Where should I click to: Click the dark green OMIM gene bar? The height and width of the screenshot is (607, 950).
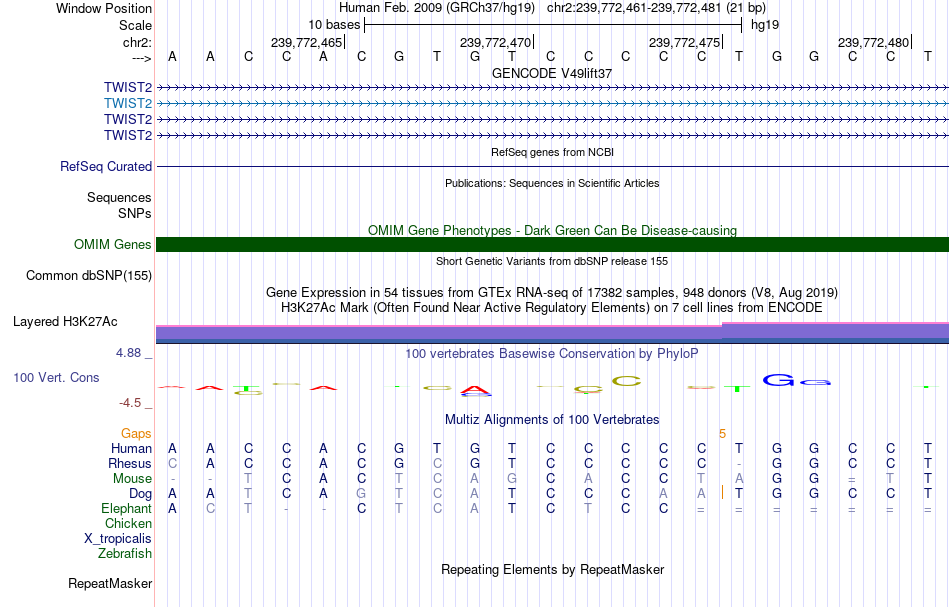(552, 244)
